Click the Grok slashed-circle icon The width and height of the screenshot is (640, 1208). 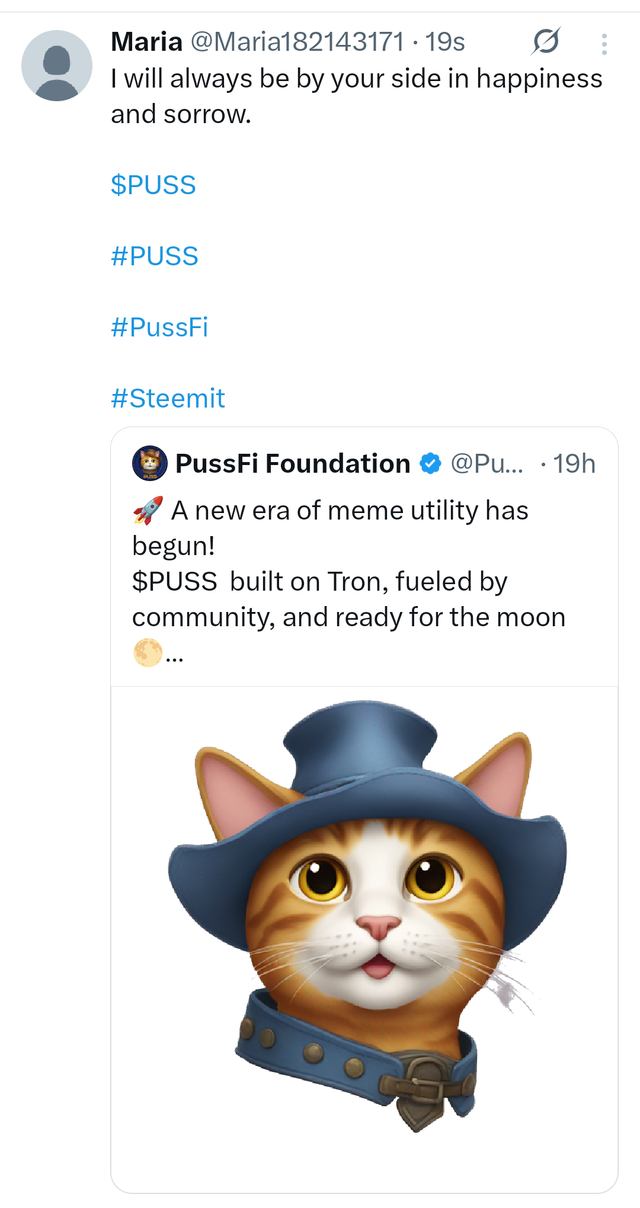pyautogui.click(x=546, y=42)
